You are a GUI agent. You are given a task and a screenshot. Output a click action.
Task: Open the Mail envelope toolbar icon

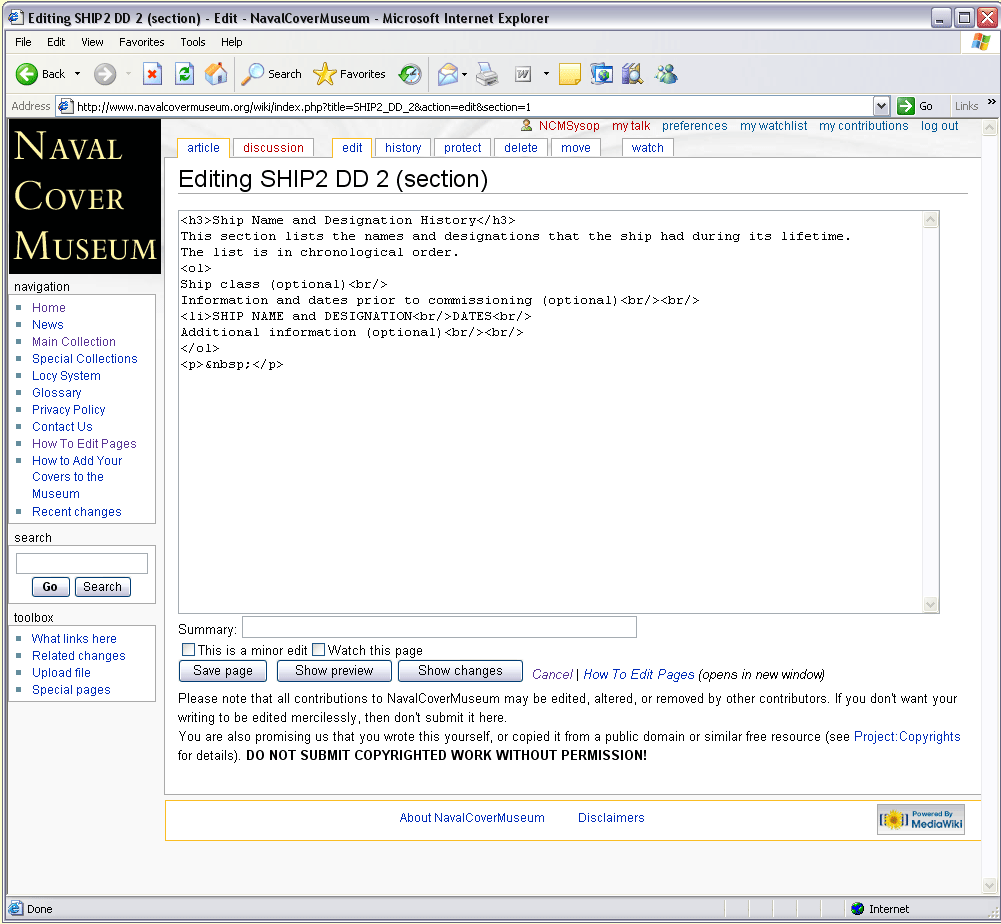point(447,74)
